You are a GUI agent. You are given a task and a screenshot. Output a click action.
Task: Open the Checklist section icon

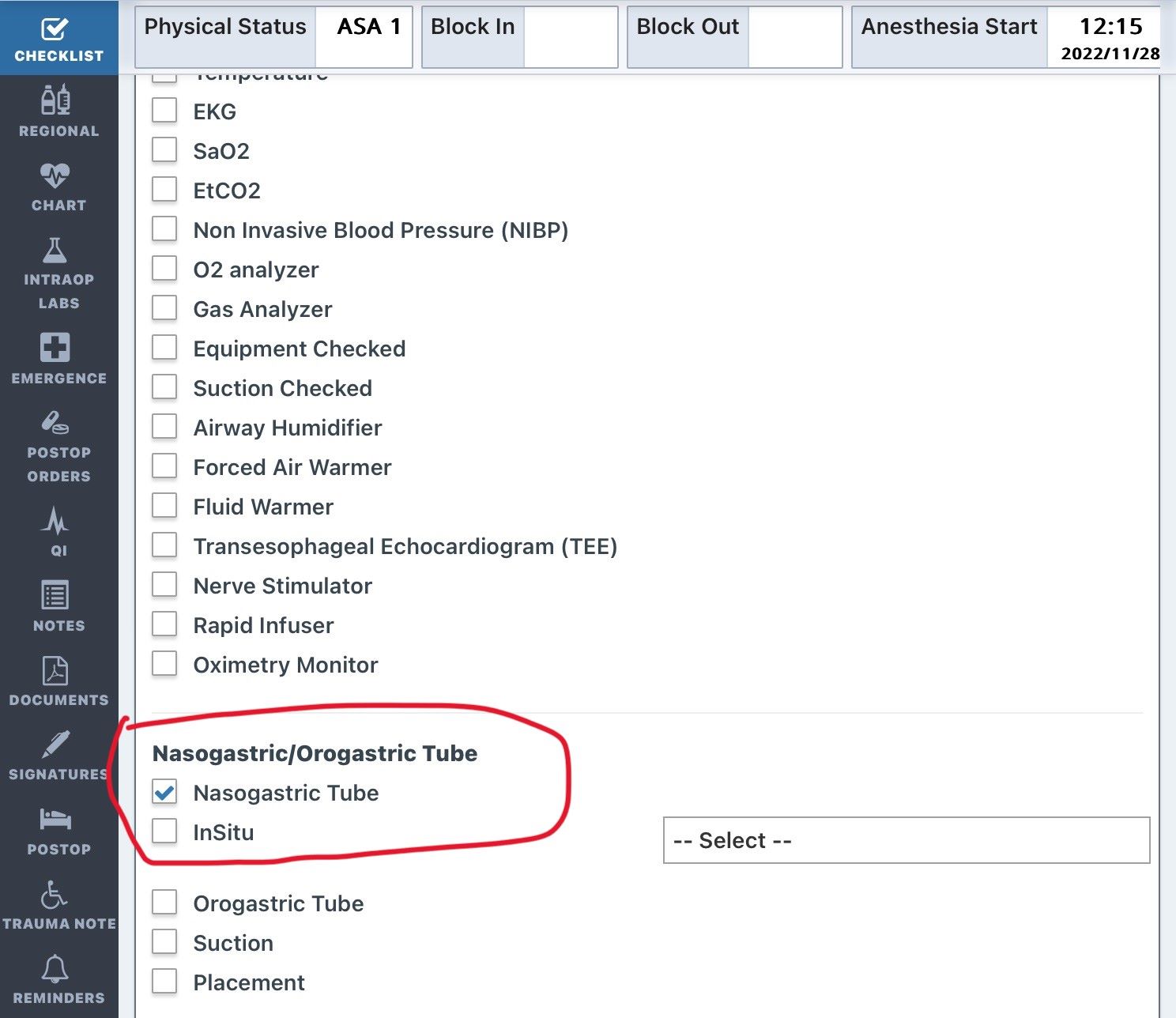pos(55,30)
